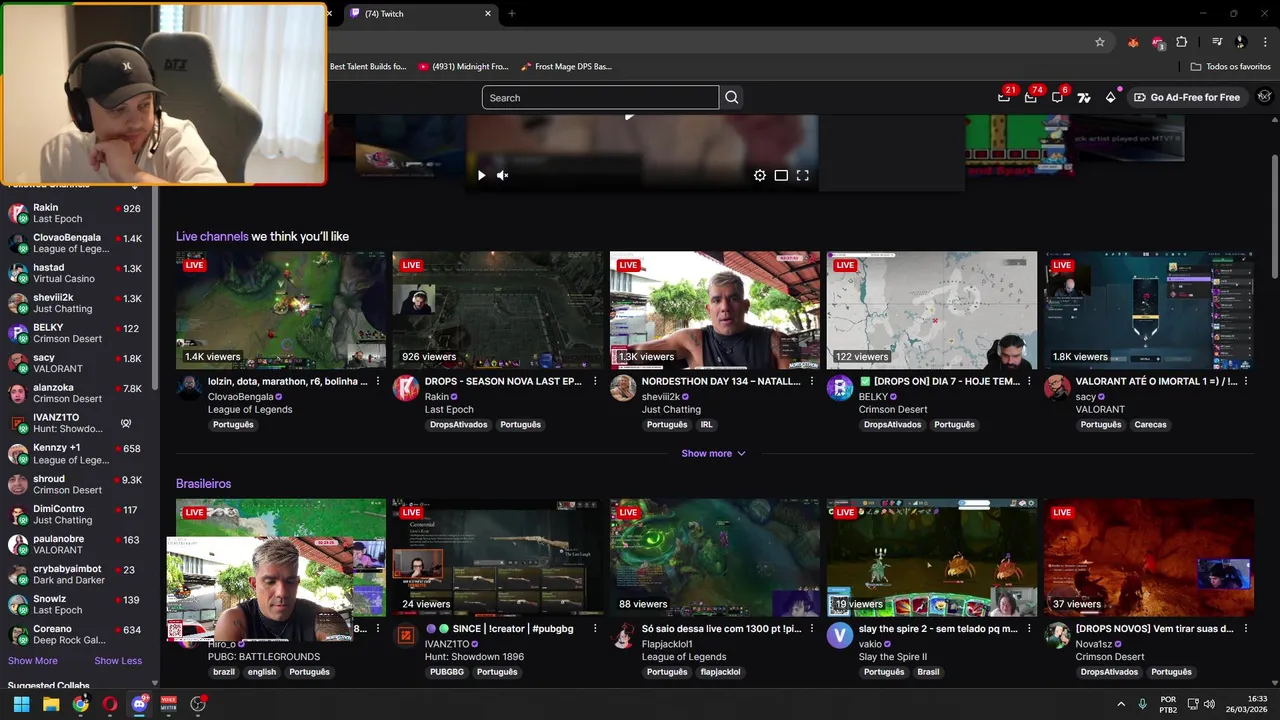
Task: Open Whispers chat icon with 6 badge
Action: 1057,97
